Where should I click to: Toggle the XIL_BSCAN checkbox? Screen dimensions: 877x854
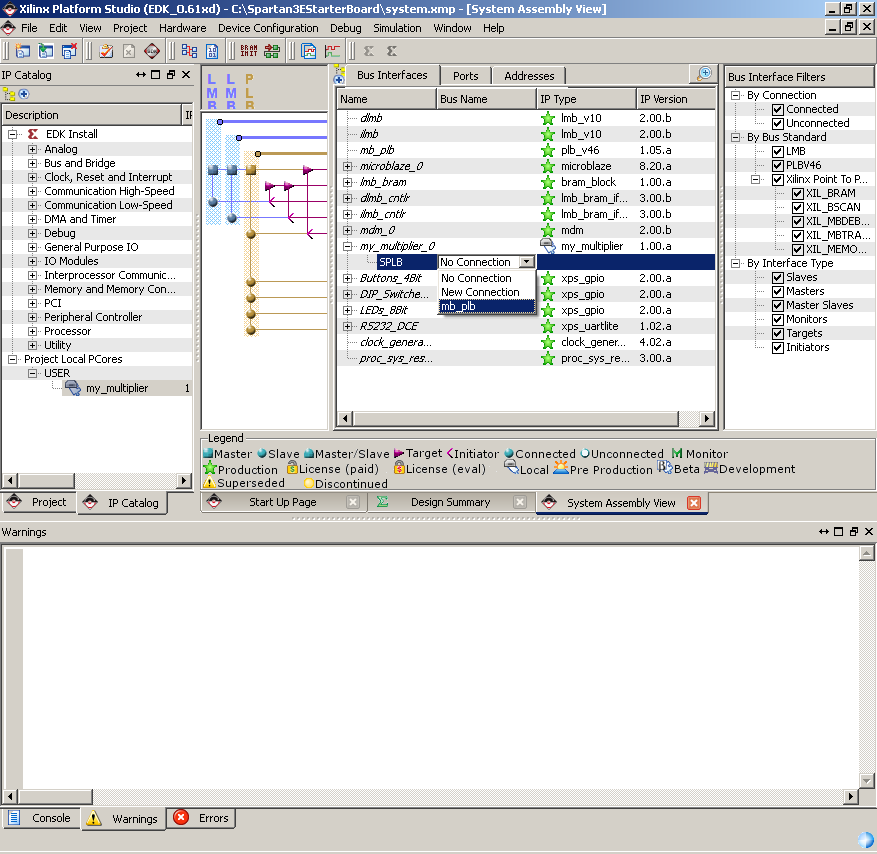[798, 207]
